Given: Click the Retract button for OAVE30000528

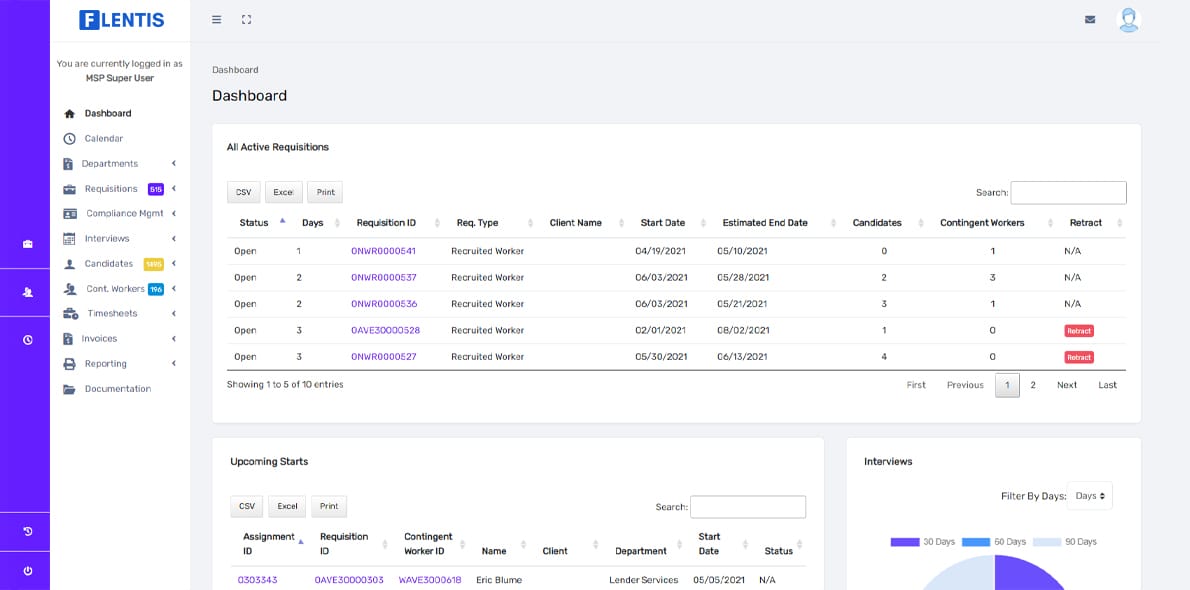Looking at the screenshot, I should coord(1078,331).
